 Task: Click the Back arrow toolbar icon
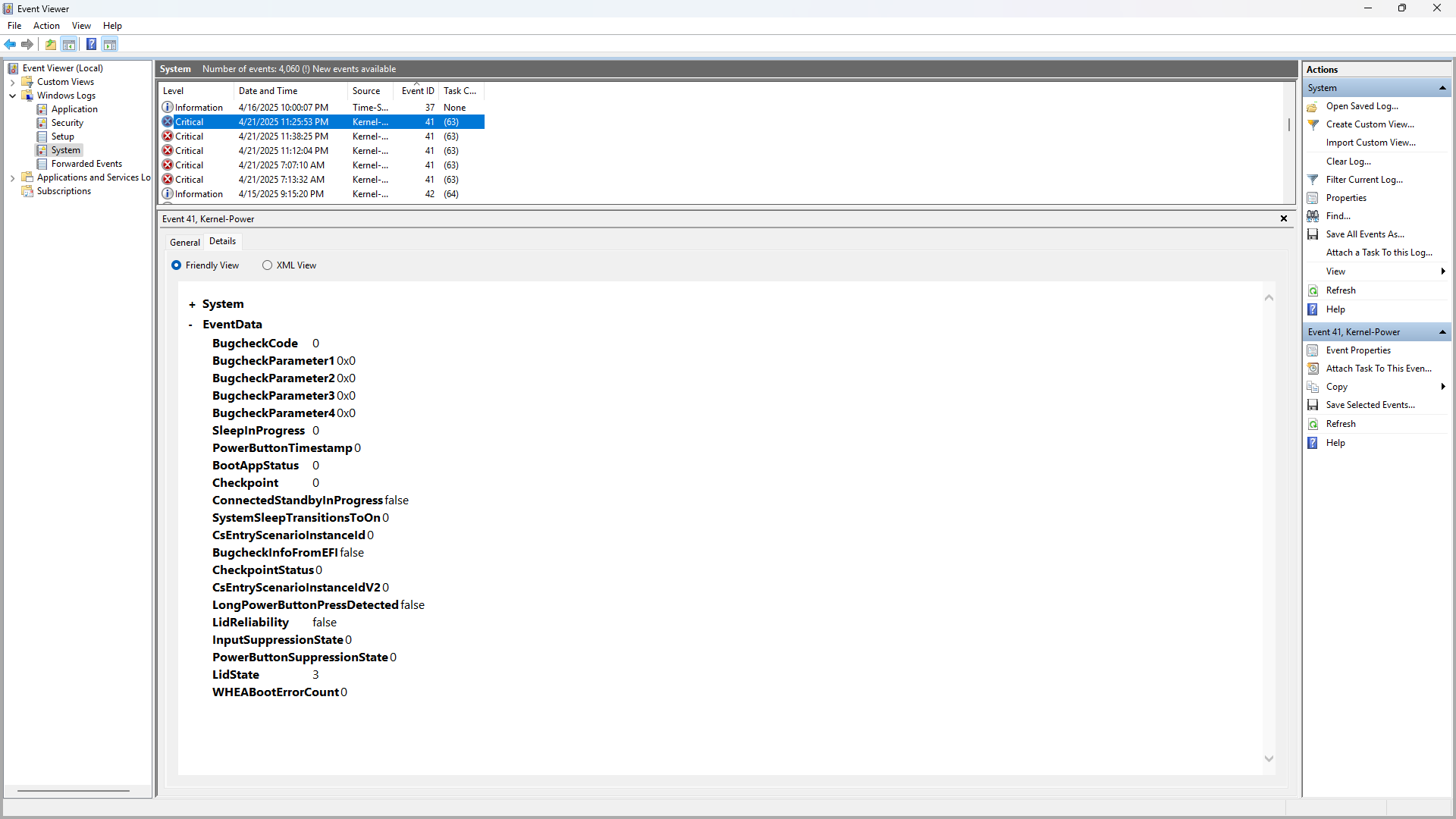click(x=10, y=45)
